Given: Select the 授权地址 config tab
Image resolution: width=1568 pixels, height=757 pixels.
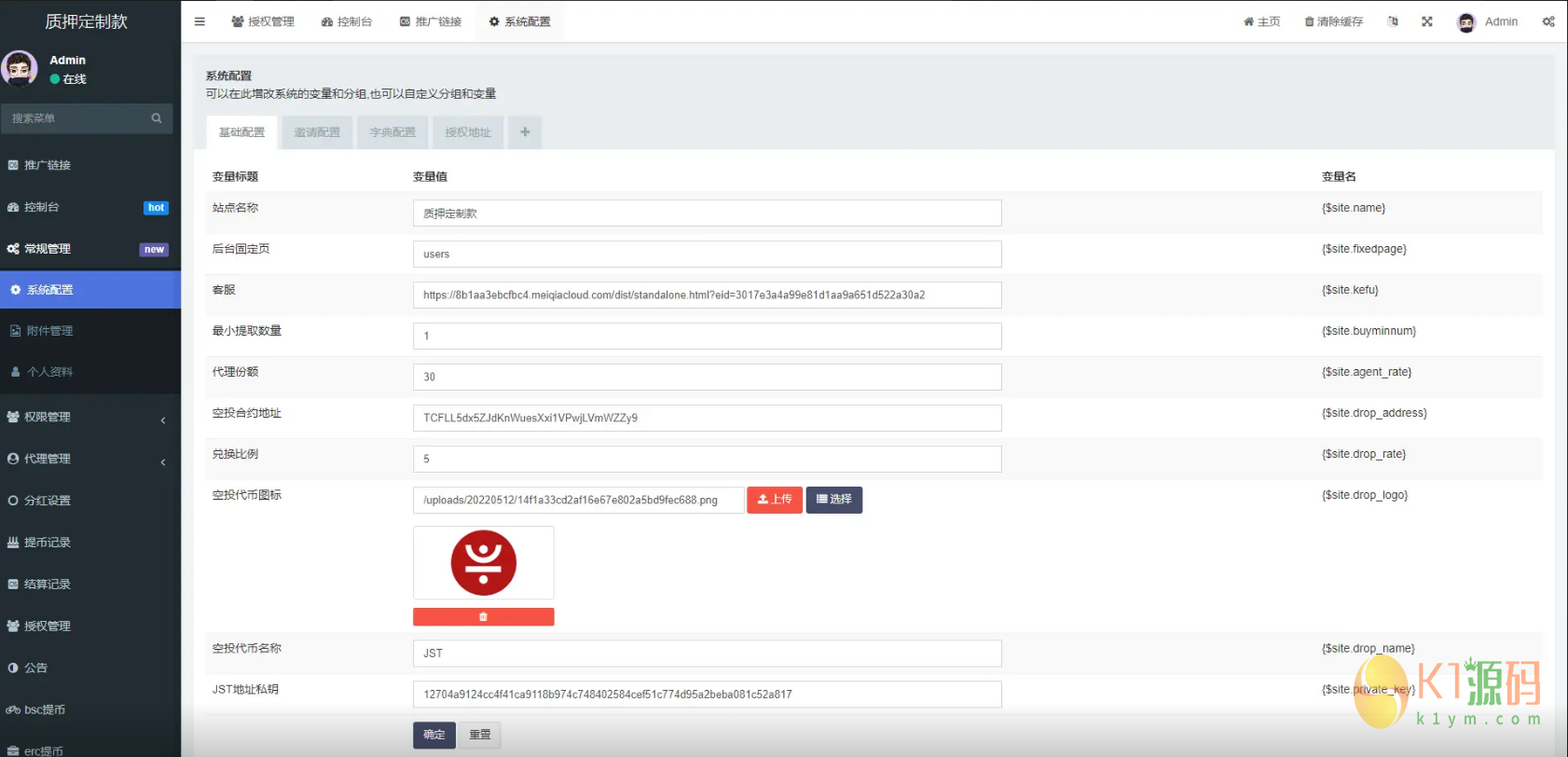Looking at the screenshot, I should (x=468, y=132).
